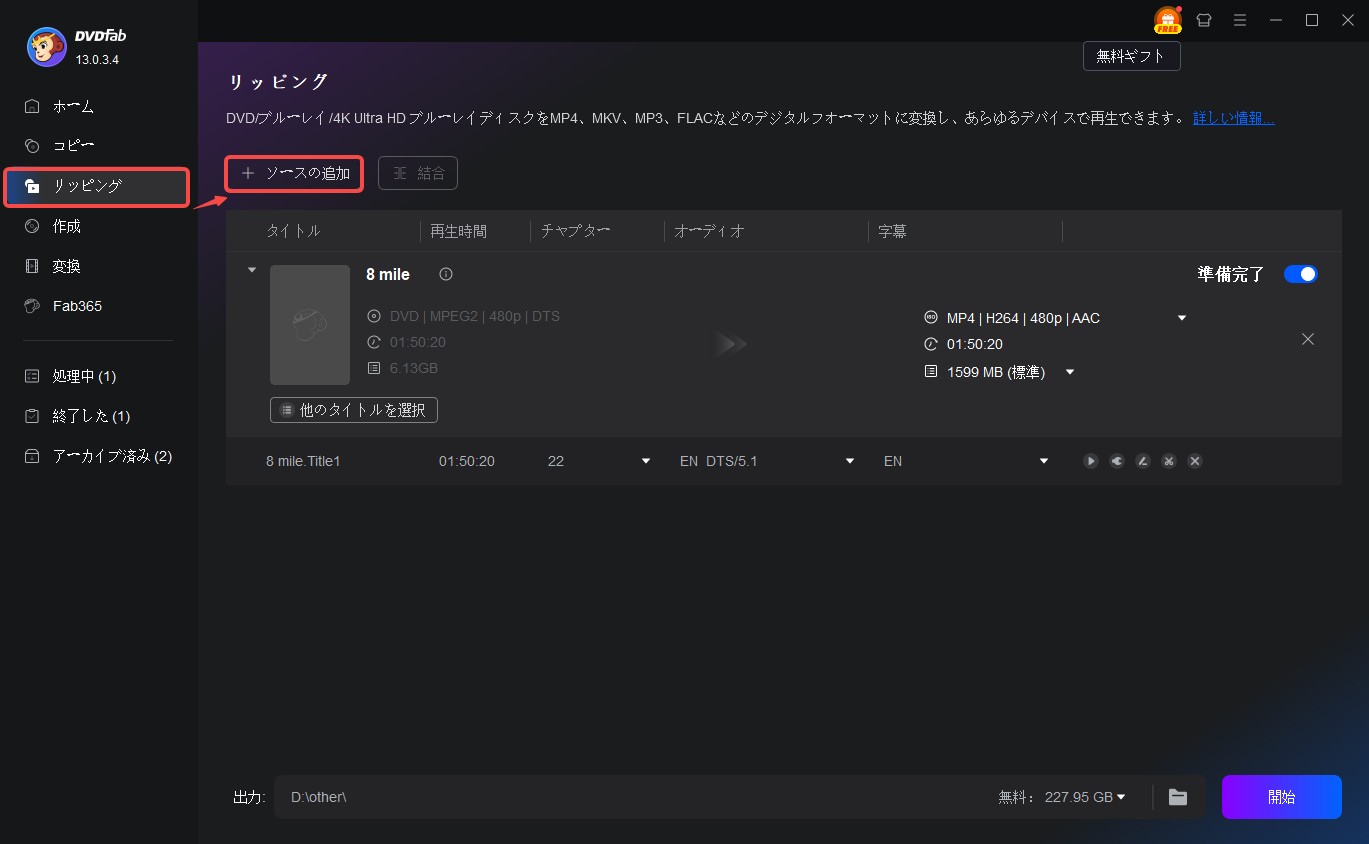Open advanced settings wrench for Title1
Image resolution: width=1369 pixels, height=844 pixels.
1117,461
